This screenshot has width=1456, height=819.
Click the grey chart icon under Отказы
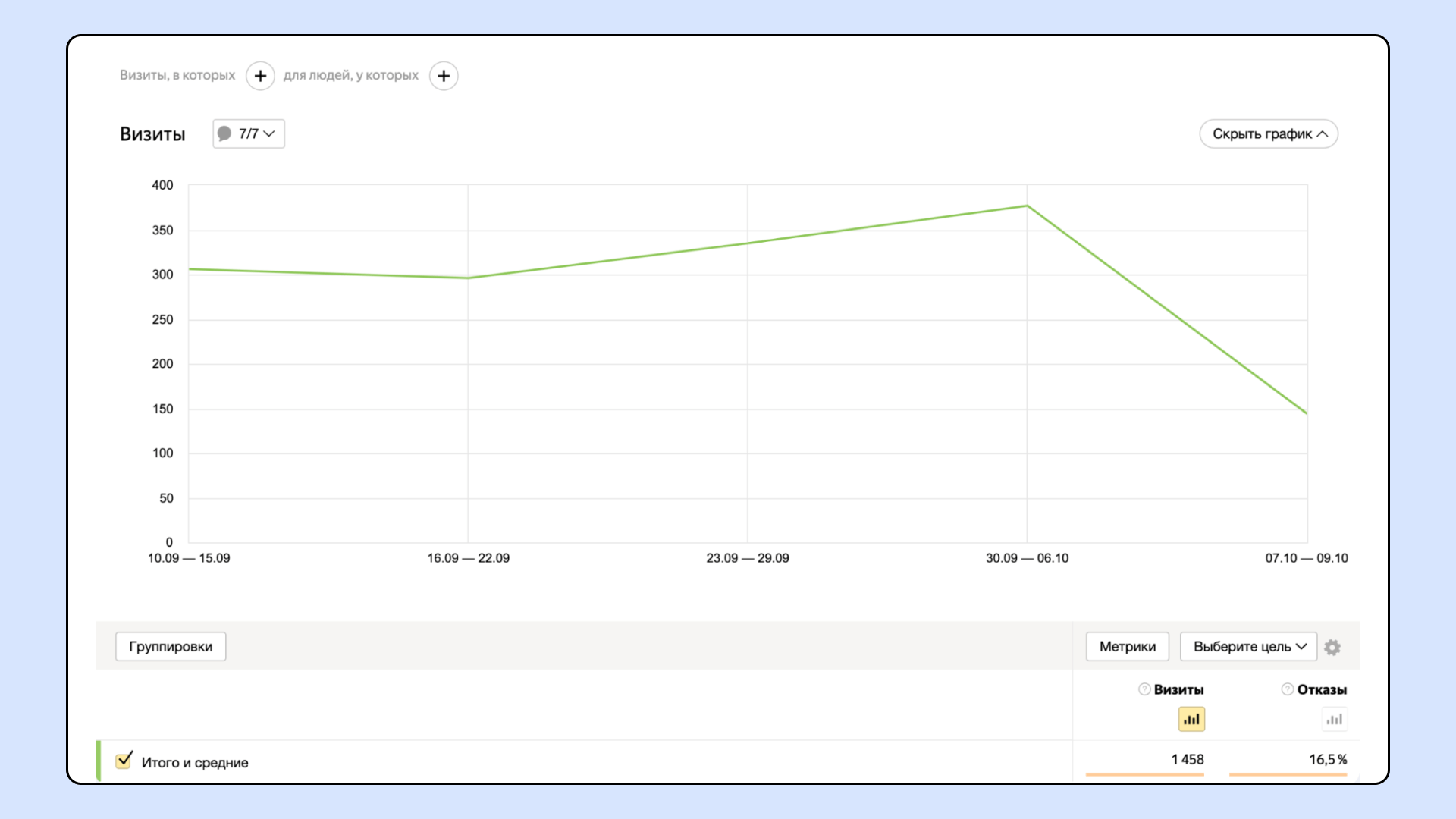[x=1334, y=719]
